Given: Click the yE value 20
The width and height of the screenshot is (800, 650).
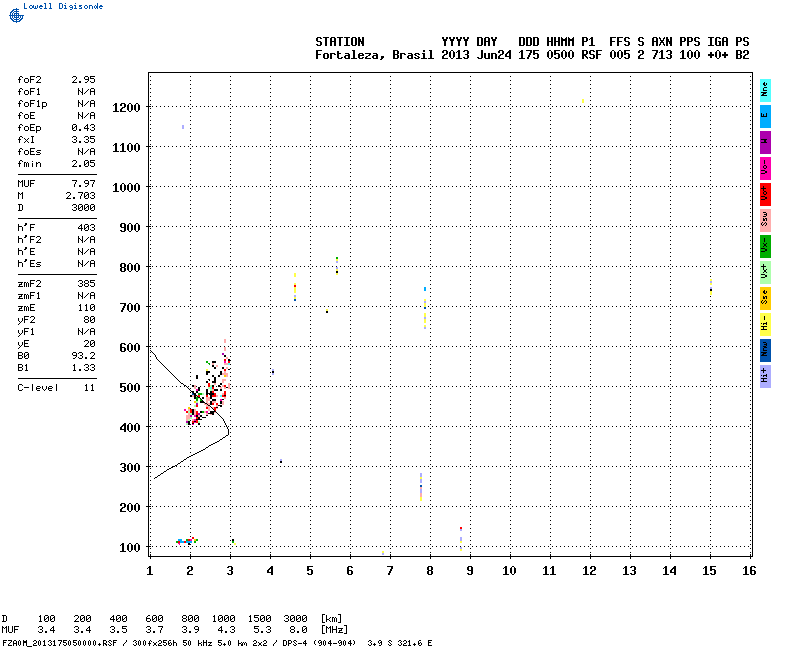Looking at the screenshot, I should point(89,344).
